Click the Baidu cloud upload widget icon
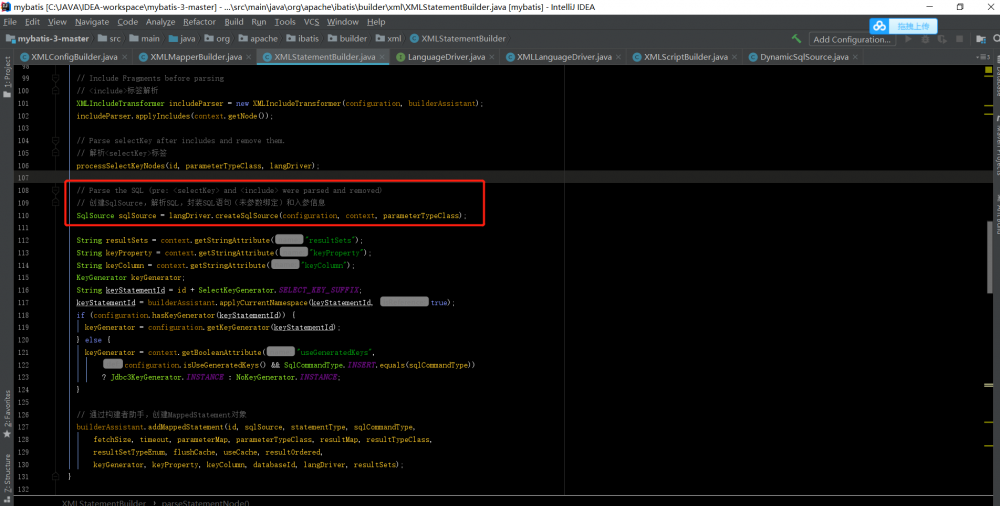The image size is (1000, 506). [880, 26]
